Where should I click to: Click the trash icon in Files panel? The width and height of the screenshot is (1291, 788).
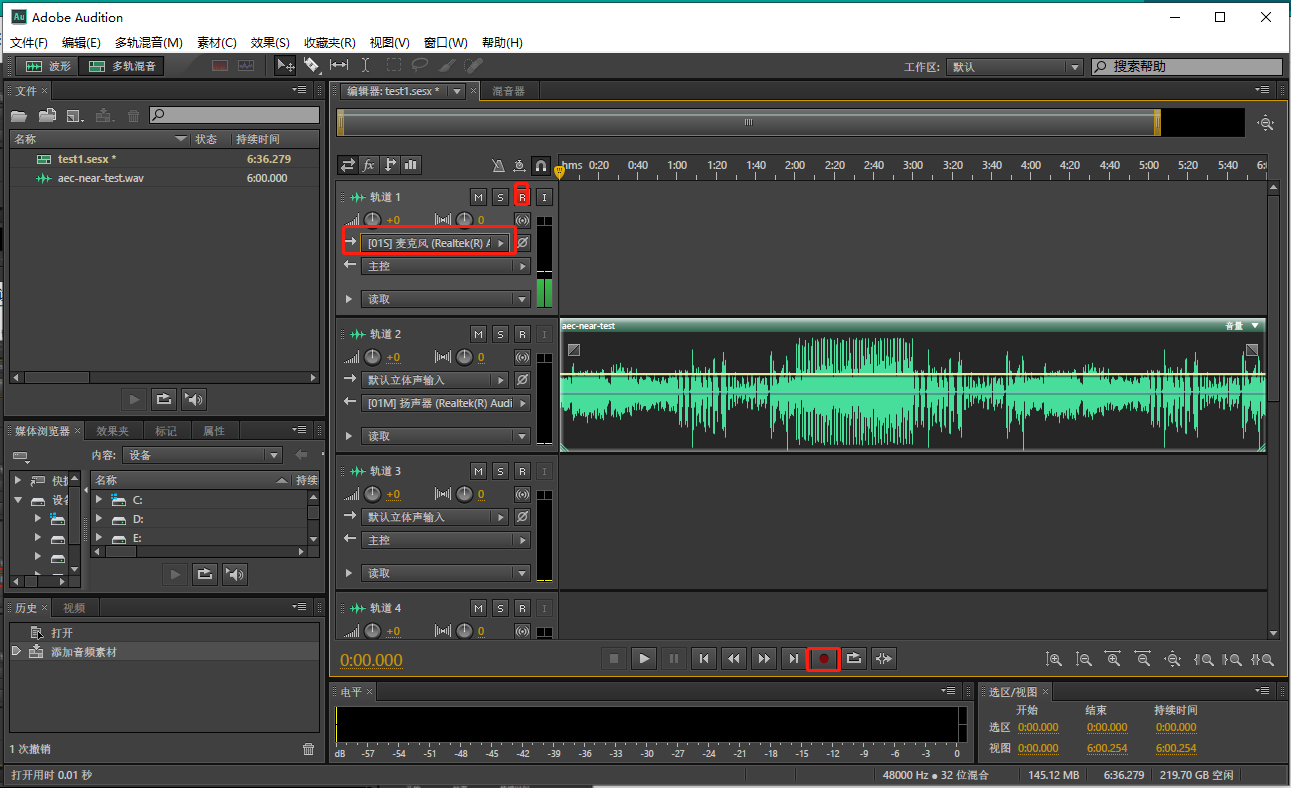[x=133, y=116]
